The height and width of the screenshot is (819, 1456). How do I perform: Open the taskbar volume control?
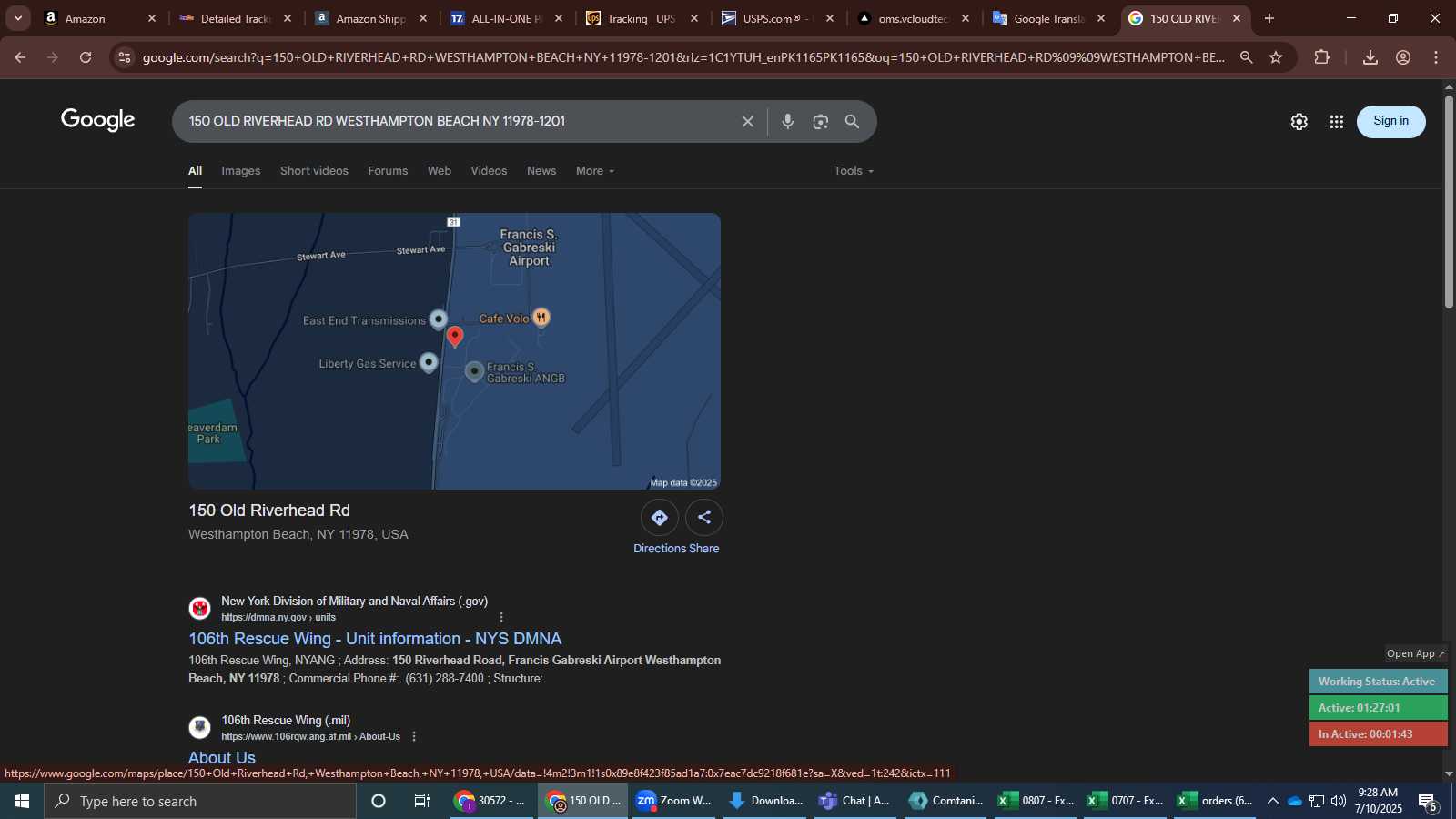1338,801
